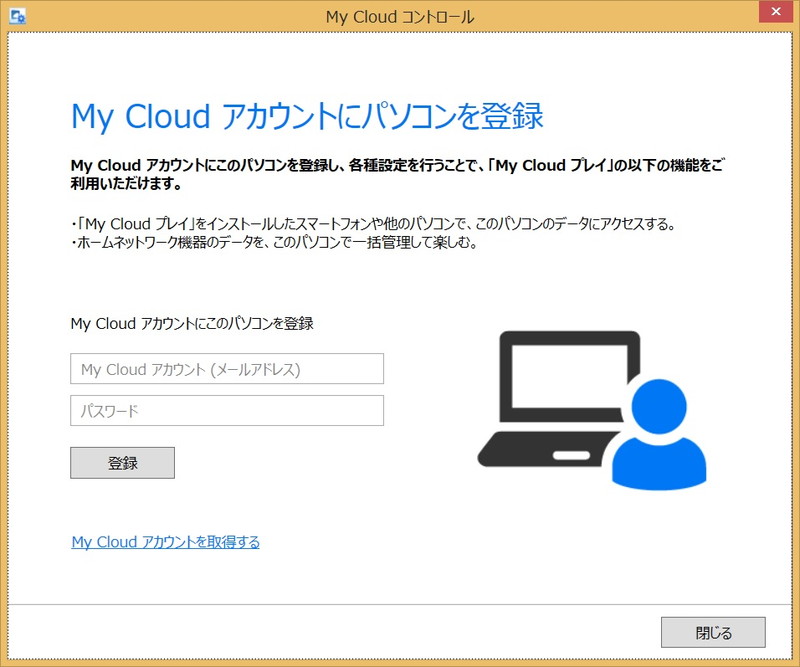Click the bullet about スマートフォン data access
Image resolution: width=800 pixels, height=667 pixels.
(x=372, y=224)
